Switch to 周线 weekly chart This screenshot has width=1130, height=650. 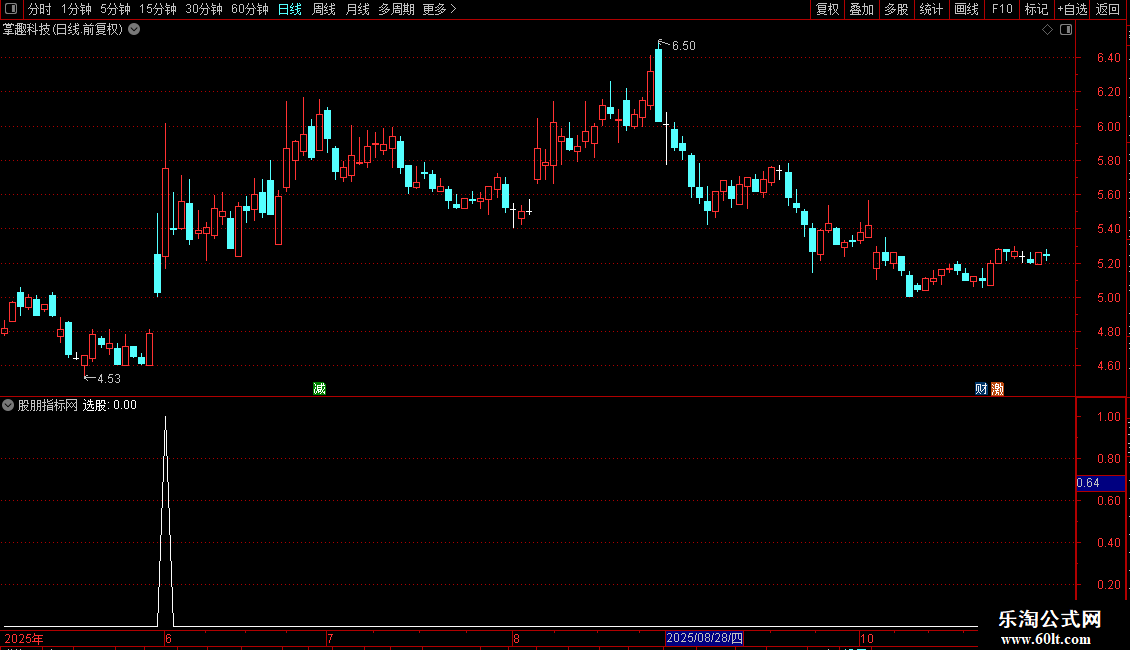[x=324, y=9]
